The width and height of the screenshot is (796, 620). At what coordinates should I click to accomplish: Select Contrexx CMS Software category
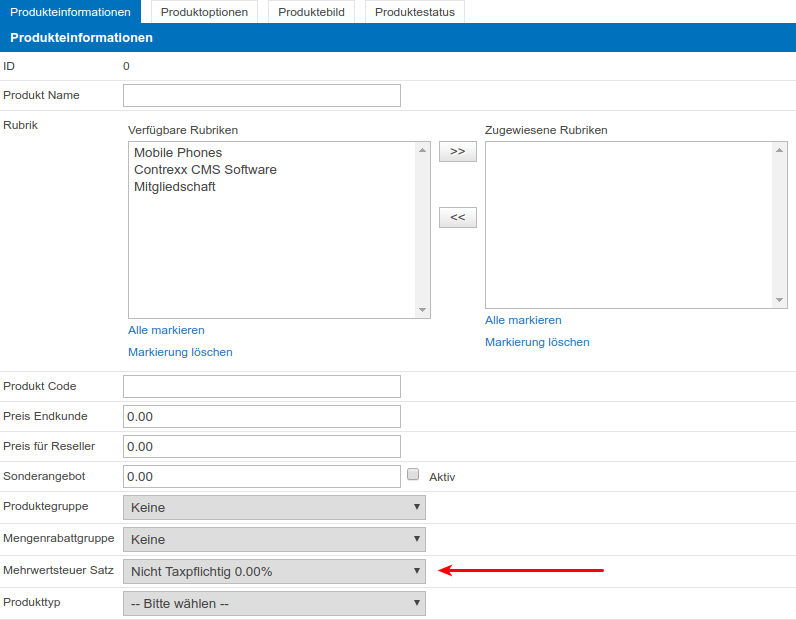pyautogui.click(x=205, y=170)
